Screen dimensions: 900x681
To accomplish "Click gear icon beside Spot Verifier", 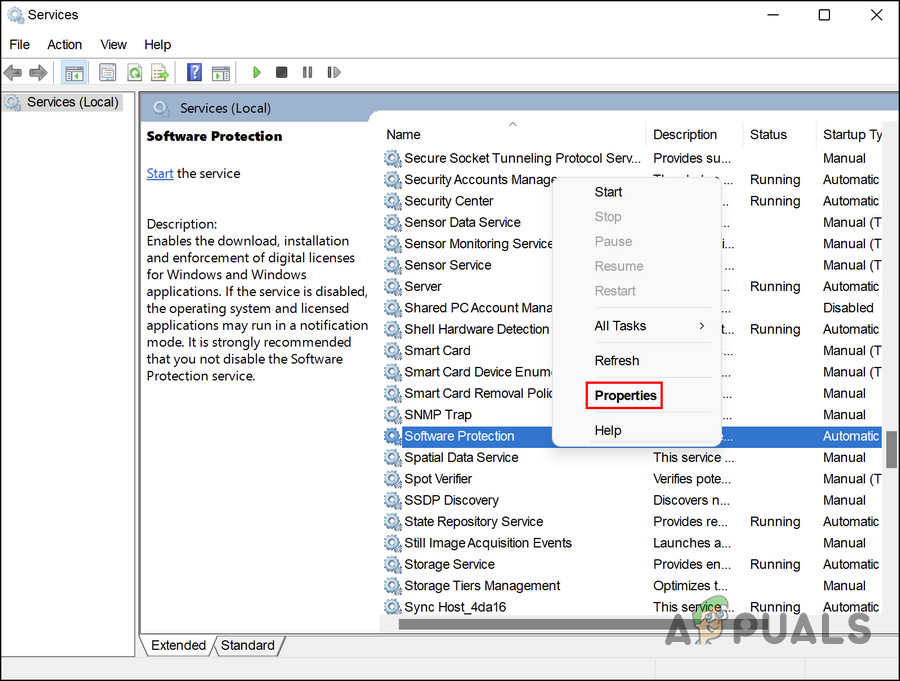I will click(393, 479).
